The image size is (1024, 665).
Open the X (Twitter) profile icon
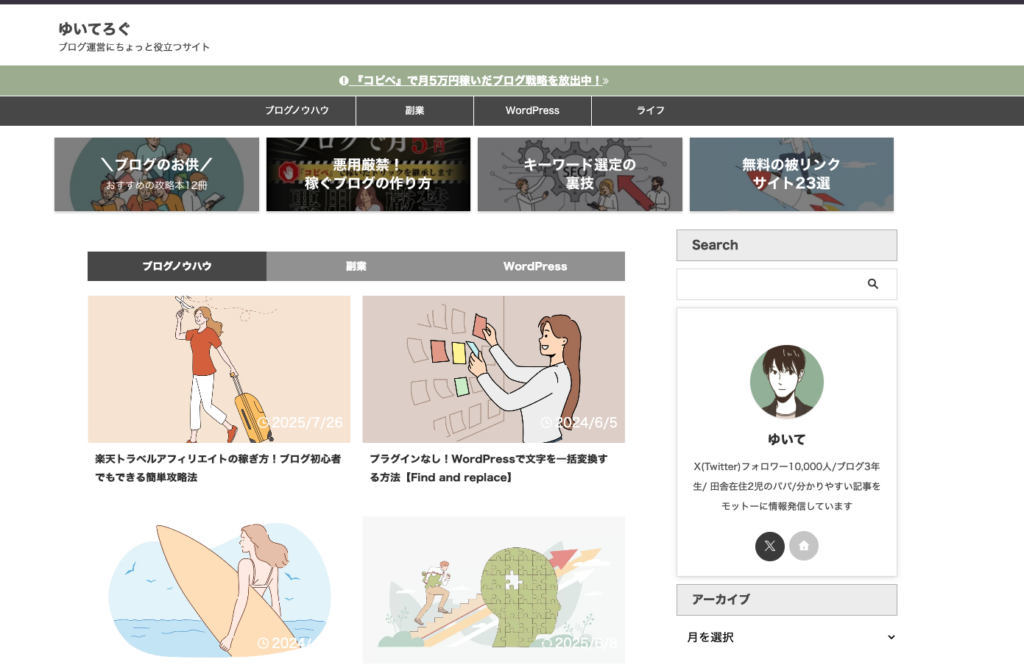click(769, 546)
